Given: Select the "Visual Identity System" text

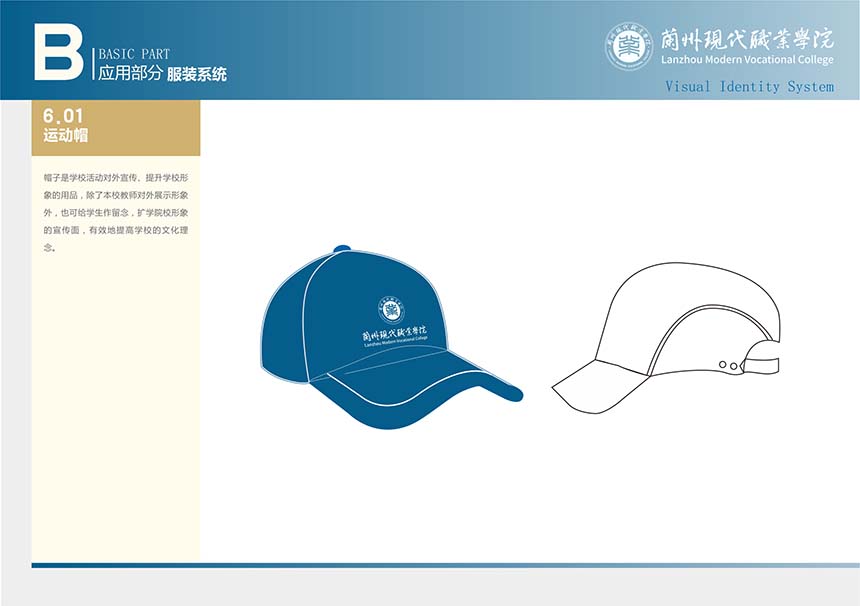Looking at the screenshot, I should pos(749,87).
